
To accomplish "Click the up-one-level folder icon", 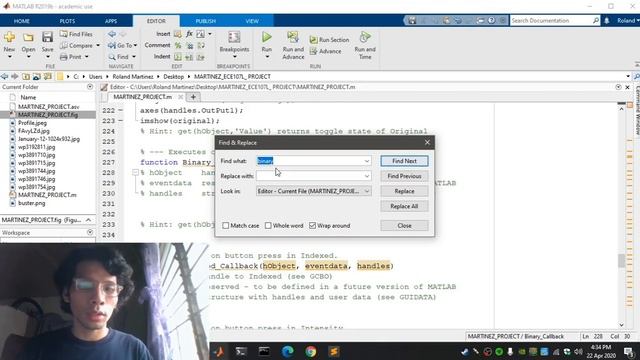I will pyautogui.click(x=26, y=76).
